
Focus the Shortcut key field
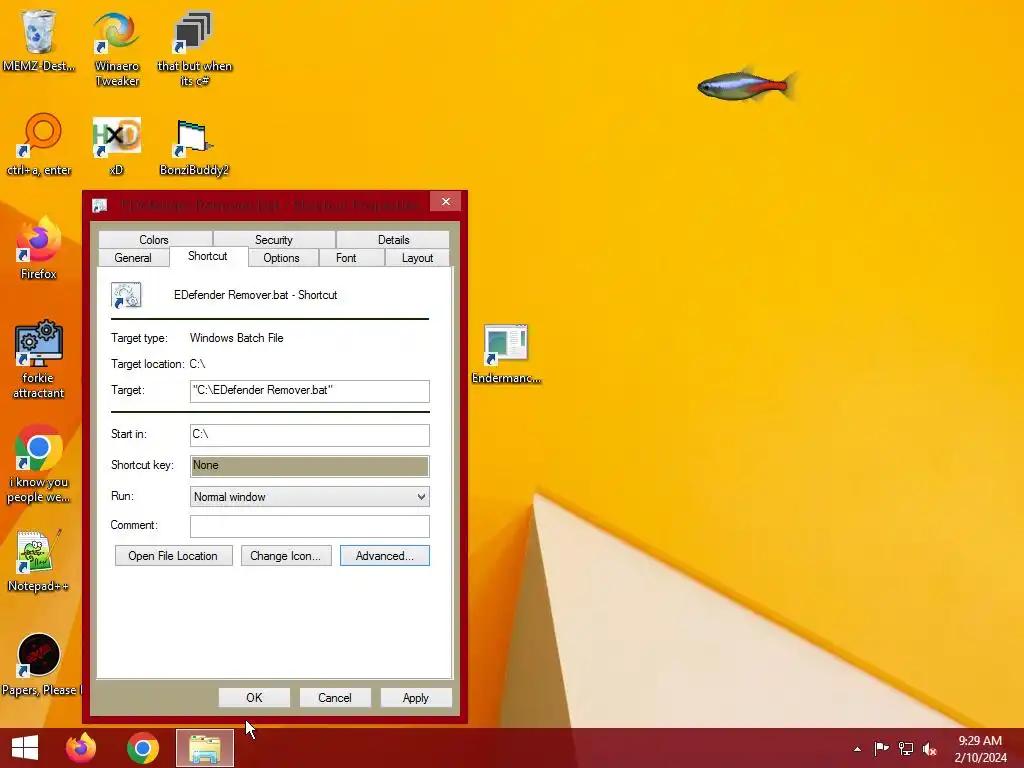pos(310,466)
